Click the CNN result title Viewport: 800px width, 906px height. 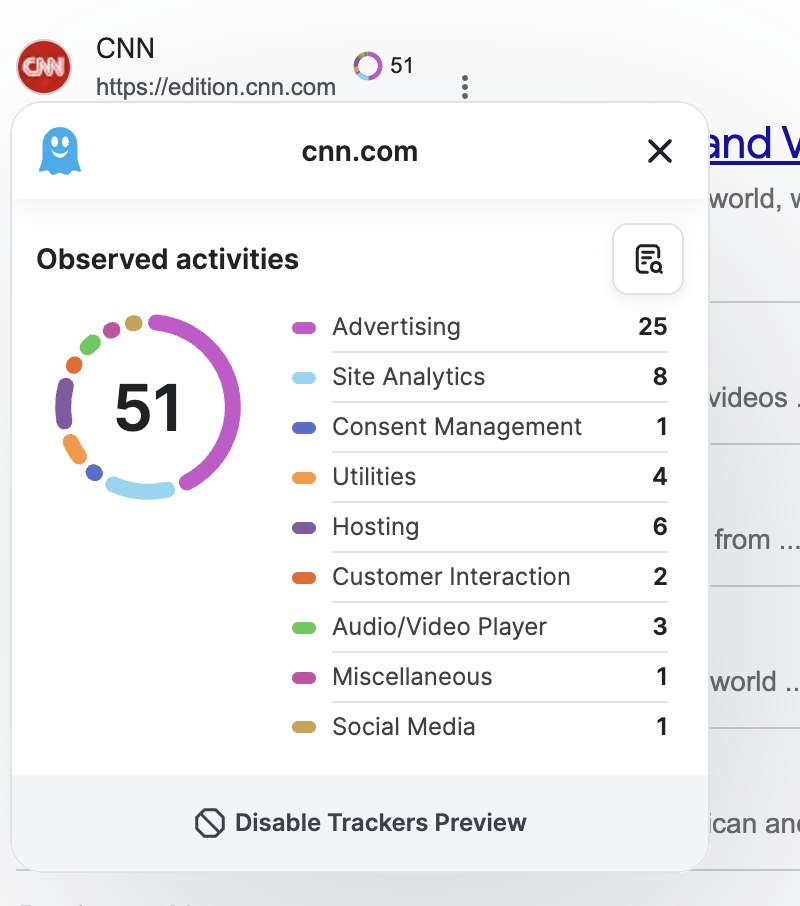(125, 48)
